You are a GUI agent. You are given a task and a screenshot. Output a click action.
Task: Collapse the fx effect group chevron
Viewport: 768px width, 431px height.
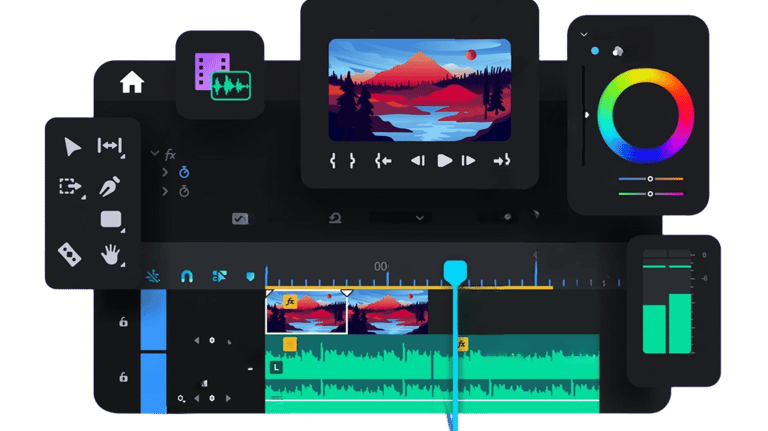pos(155,153)
